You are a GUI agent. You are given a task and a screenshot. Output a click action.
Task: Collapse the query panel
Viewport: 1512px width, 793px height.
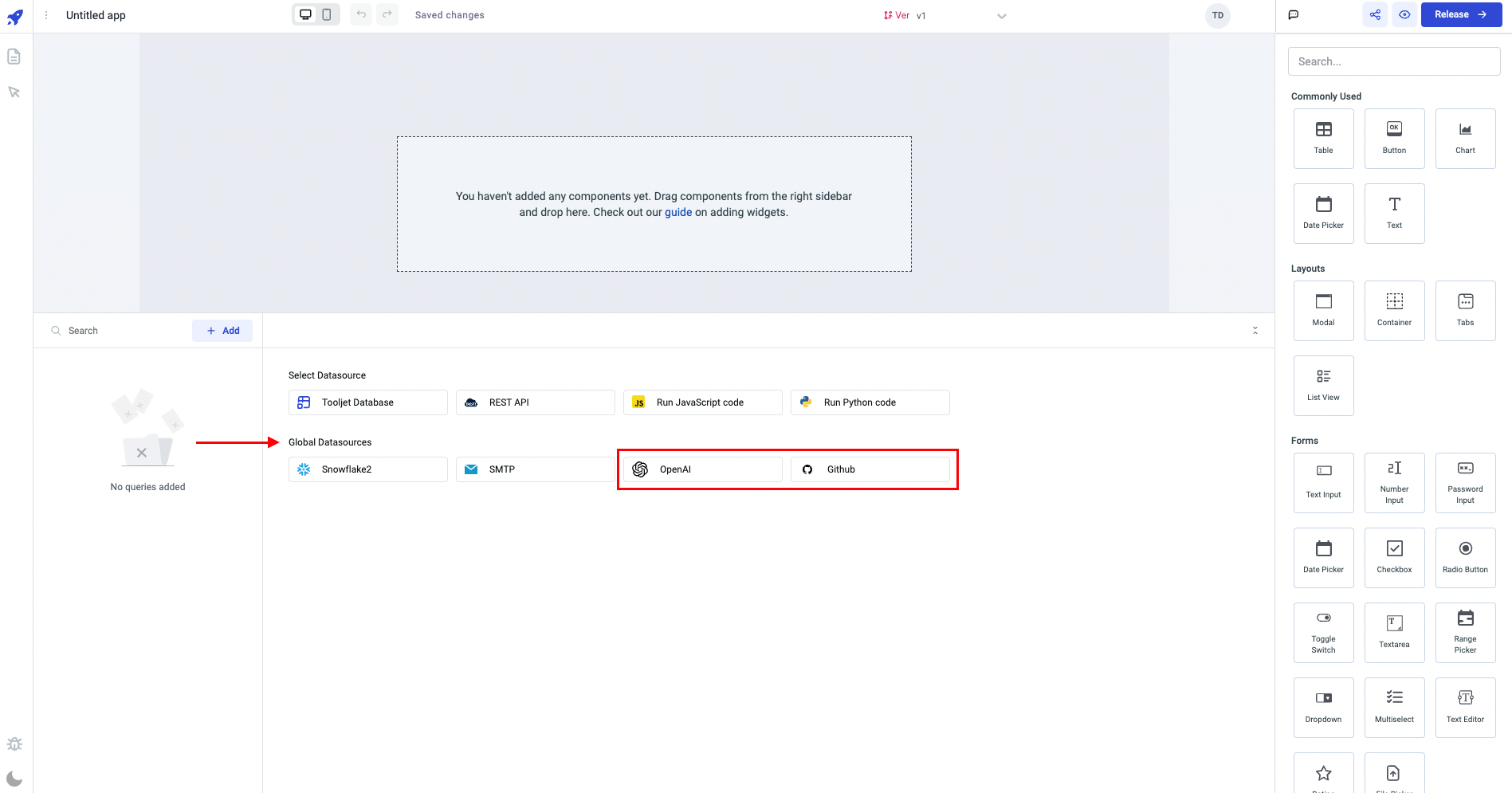tap(1255, 330)
